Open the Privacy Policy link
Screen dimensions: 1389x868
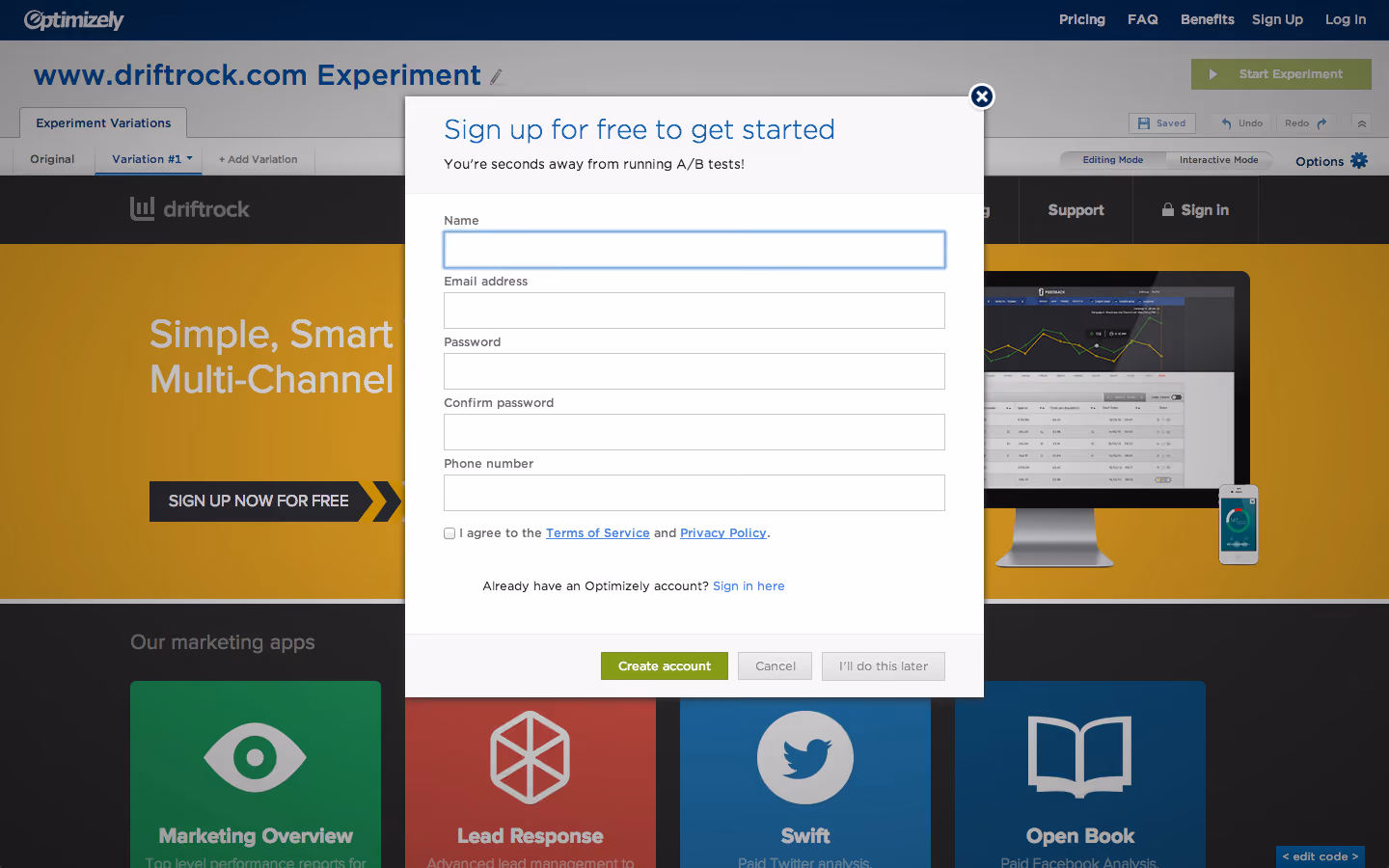[723, 533]
